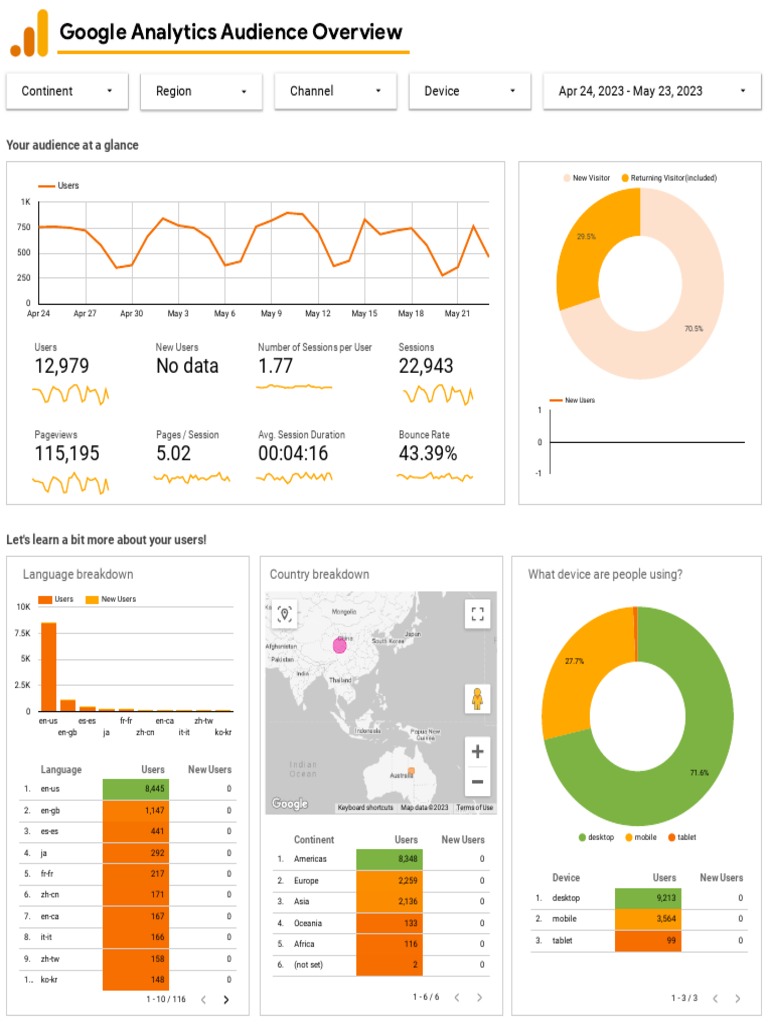768x1024 pixels.
Task: Go to next page of device table
Action: point(737,998)
